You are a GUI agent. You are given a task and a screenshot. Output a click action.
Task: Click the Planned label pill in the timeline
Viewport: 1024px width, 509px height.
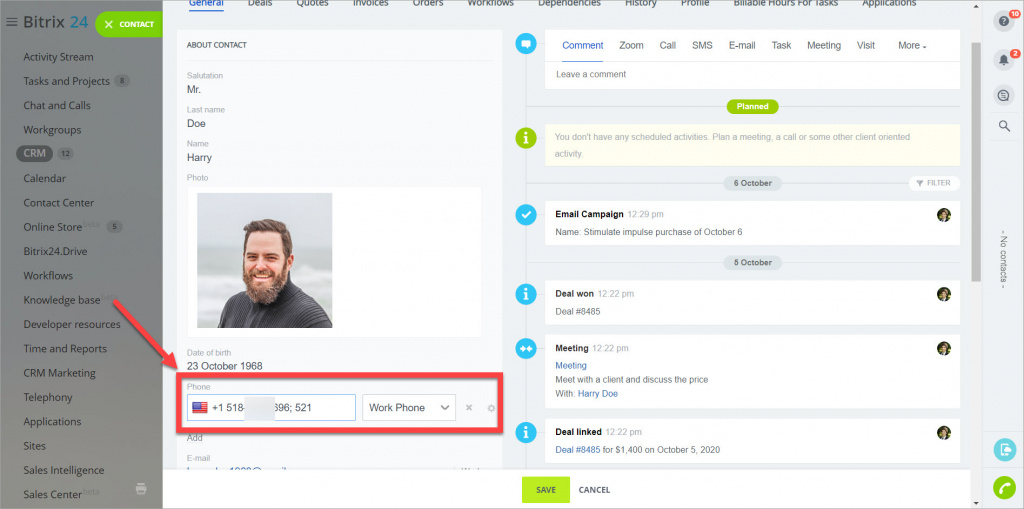pyautogui.click(x=752, y=106)
